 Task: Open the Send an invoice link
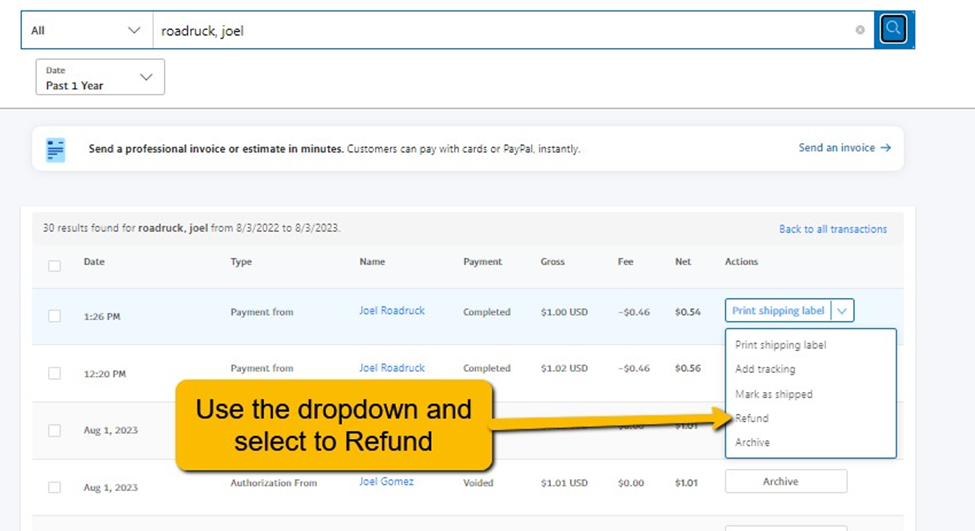pyautogui.click(x=844, y=148)
